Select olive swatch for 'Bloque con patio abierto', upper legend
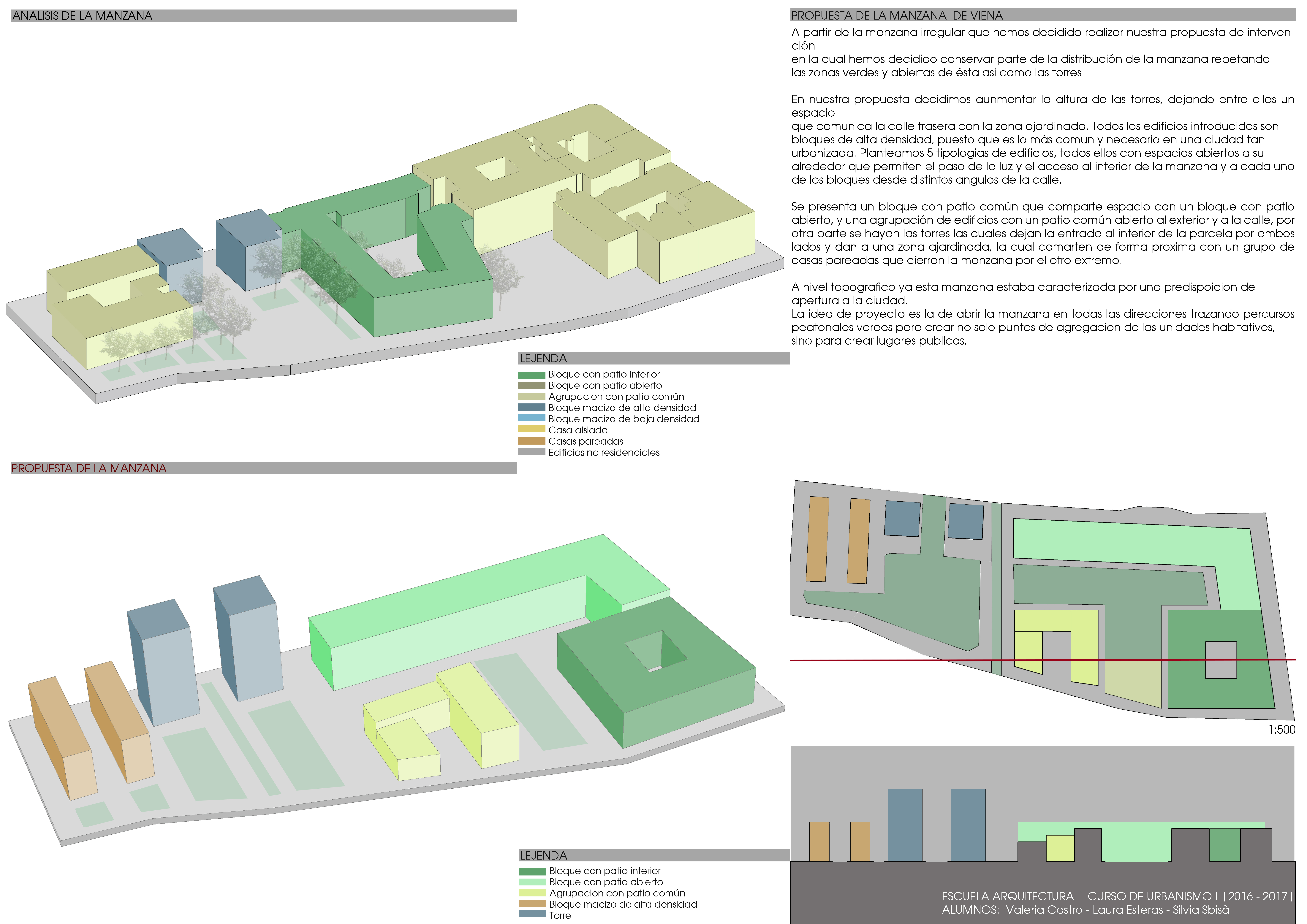Viewport: 1307px width, 924px height. point(531,385)
